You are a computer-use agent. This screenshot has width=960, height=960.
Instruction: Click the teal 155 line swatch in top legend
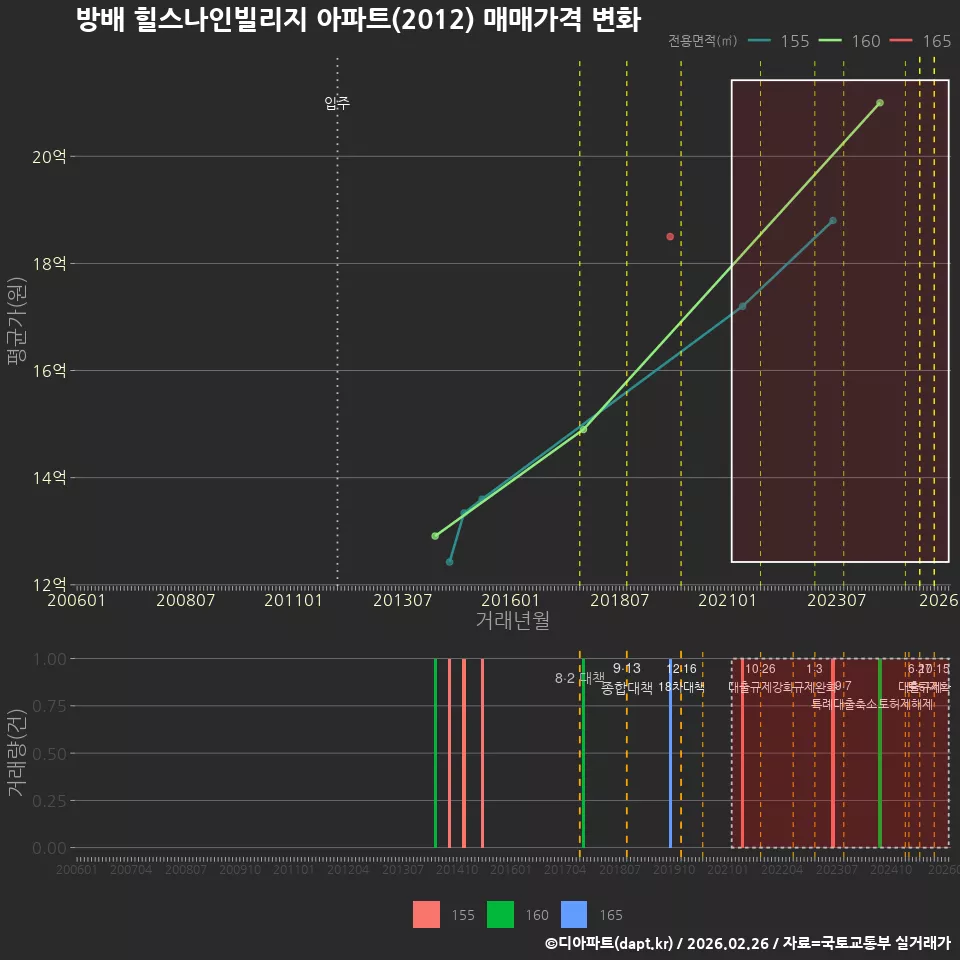pos(760,41)
